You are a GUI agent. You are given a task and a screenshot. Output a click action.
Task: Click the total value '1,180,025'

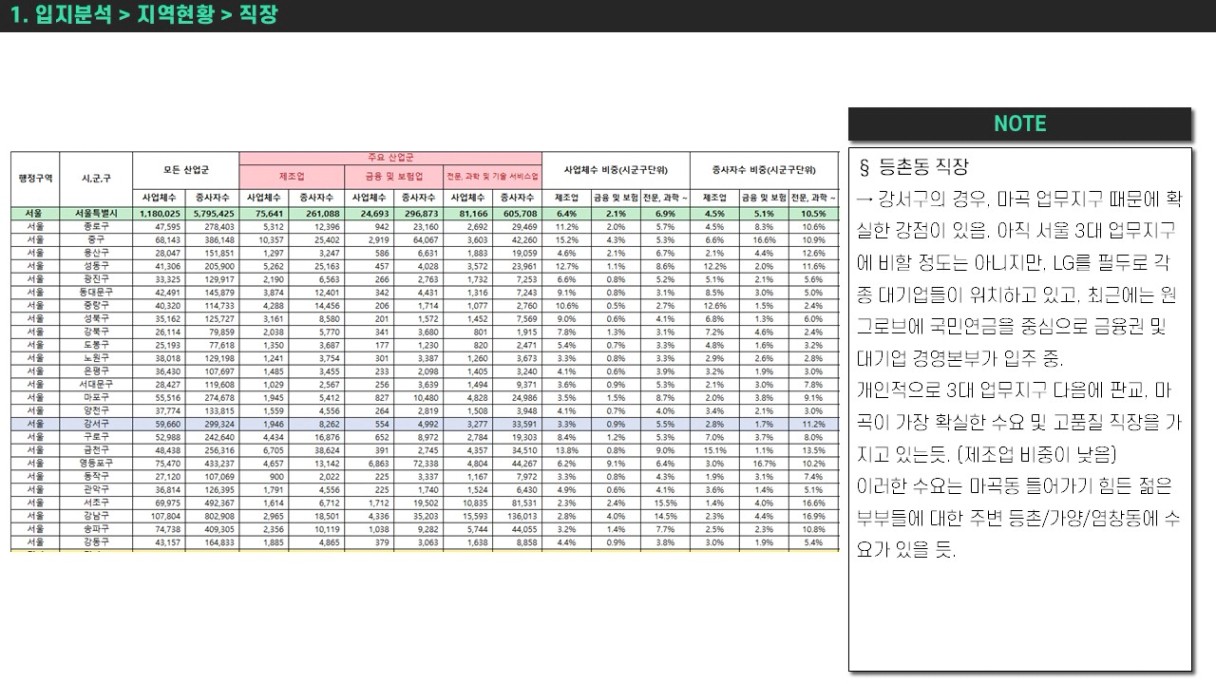(160, 213)
